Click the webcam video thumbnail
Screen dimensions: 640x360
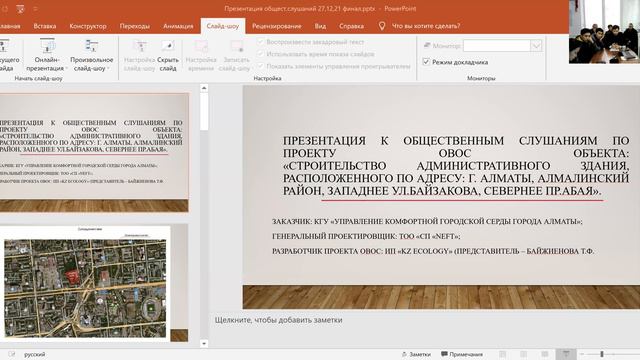click(604, 32)
